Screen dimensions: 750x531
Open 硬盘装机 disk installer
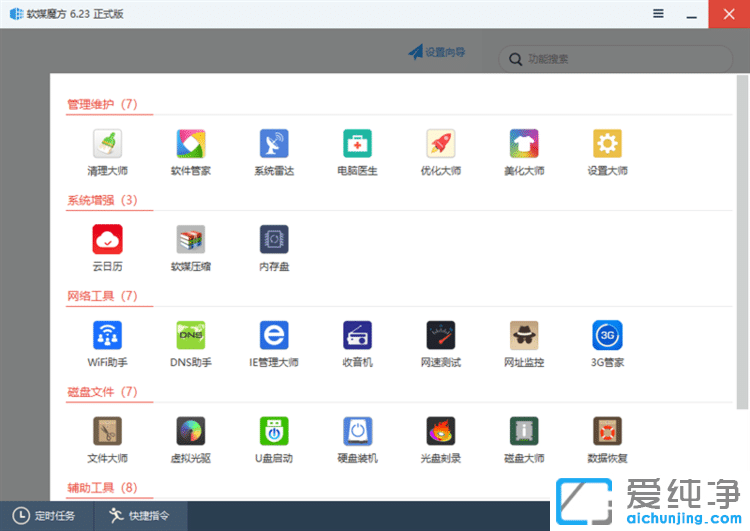[x=357, y=431]
